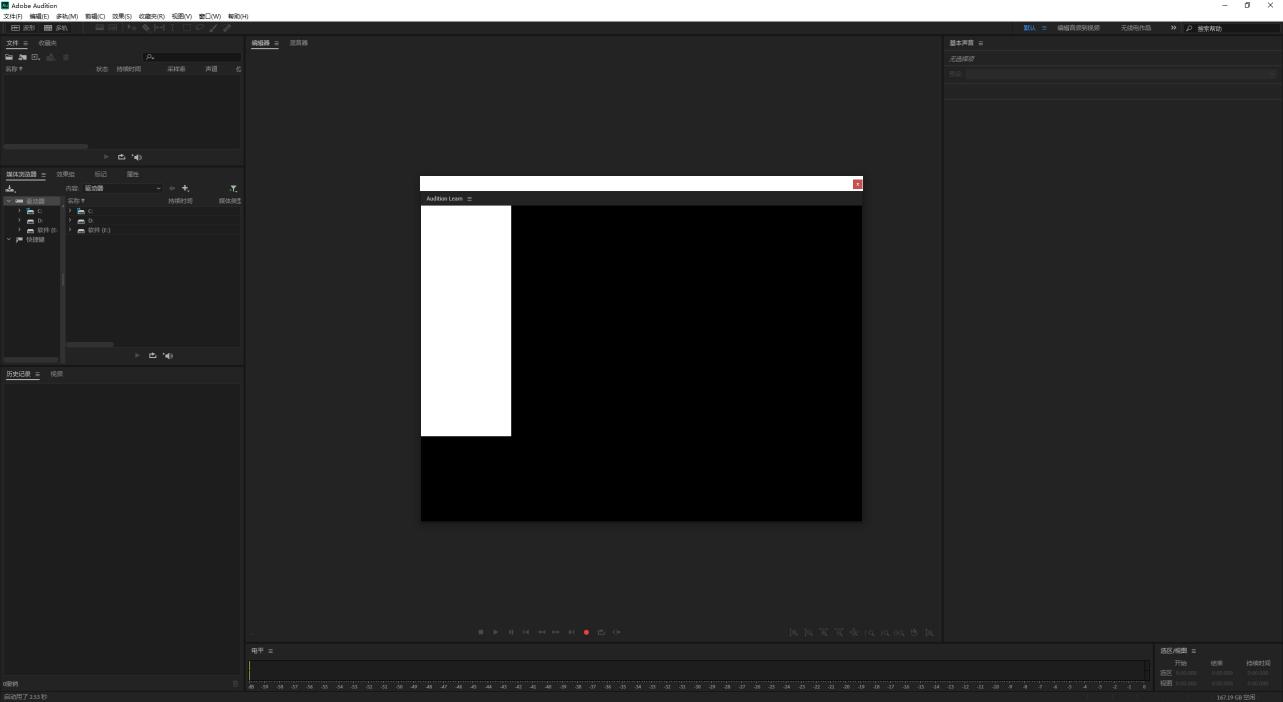The height and width of the screenshot is (702, 1283).
Task: Click the Import File icon in Files panel
Action: point(22,57)
